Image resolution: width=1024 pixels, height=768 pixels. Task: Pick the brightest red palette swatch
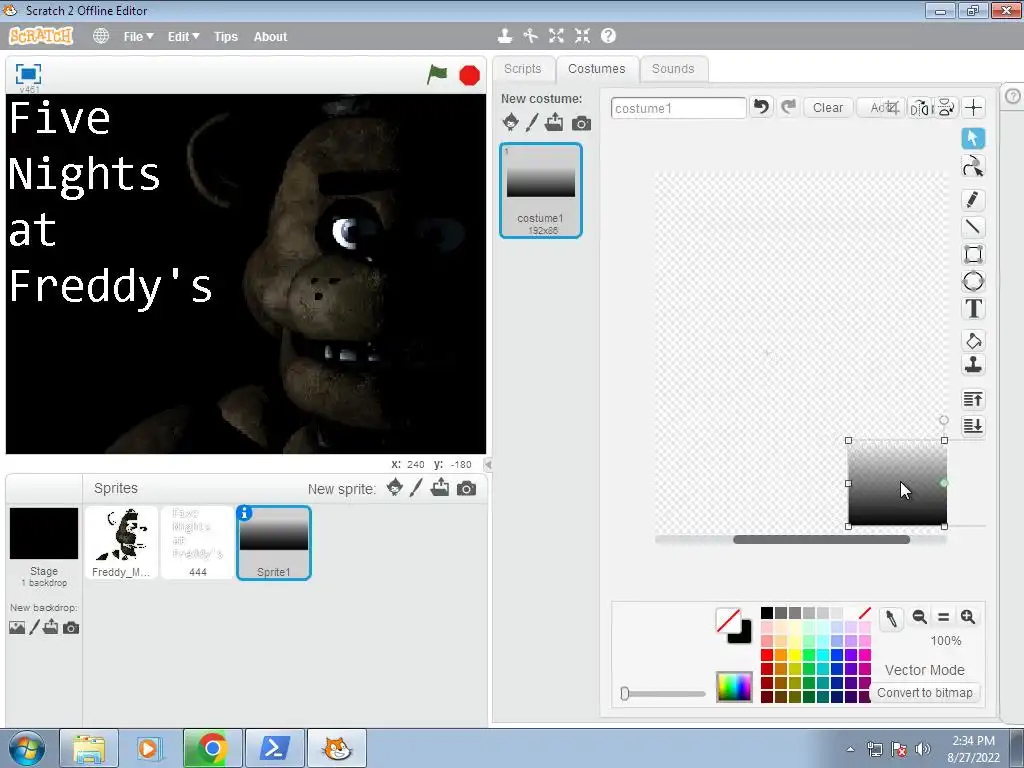tap(767, 654)
